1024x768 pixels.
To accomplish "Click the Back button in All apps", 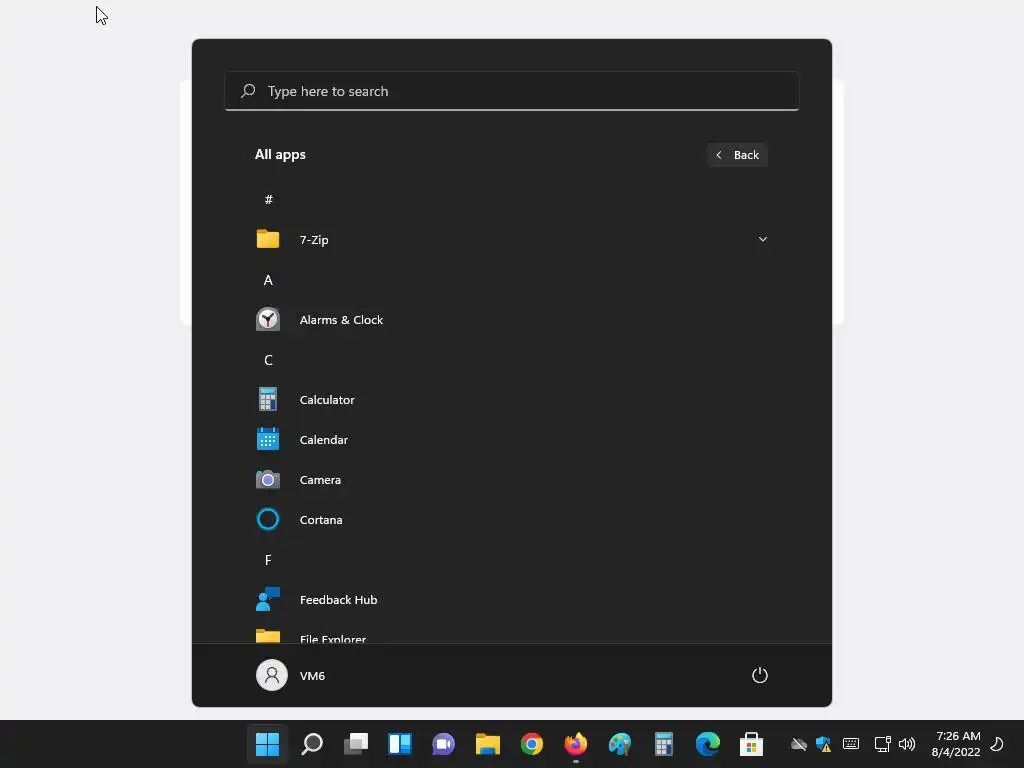I will (737, 155).
